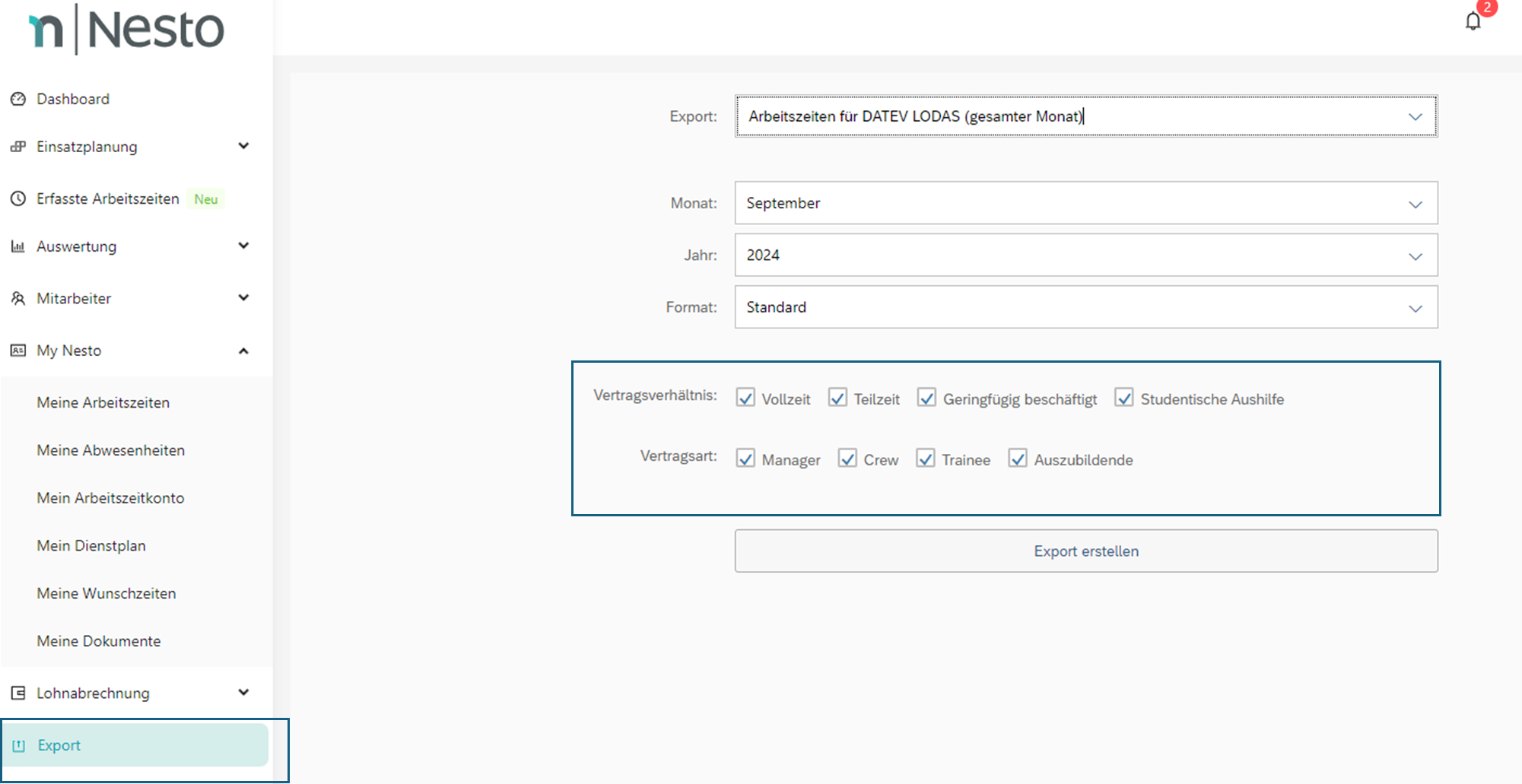Click the clock icon for Erfasste Arbeitszeiten

point(18,198)
